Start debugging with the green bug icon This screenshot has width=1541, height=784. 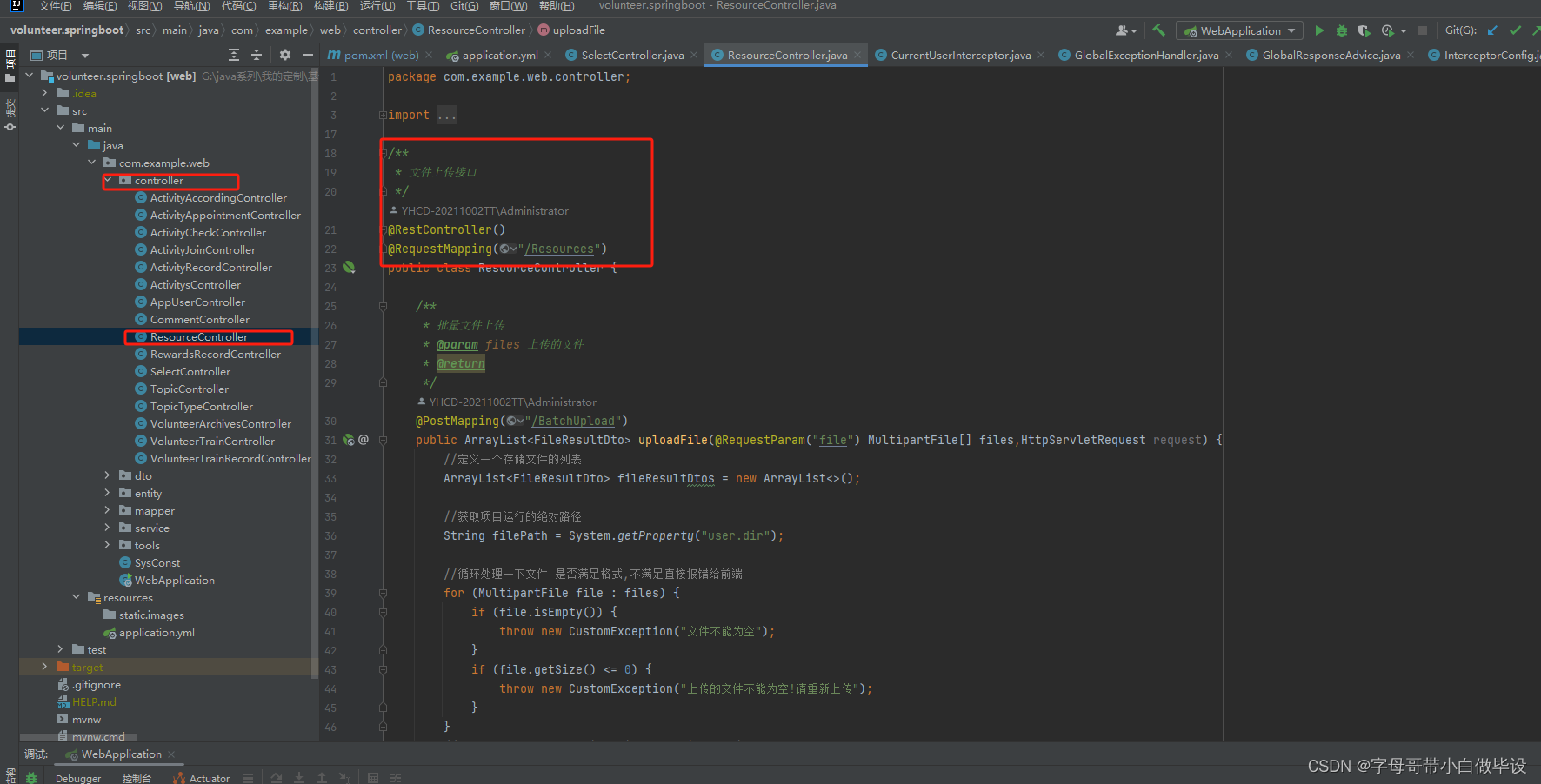coord(1342,30)
